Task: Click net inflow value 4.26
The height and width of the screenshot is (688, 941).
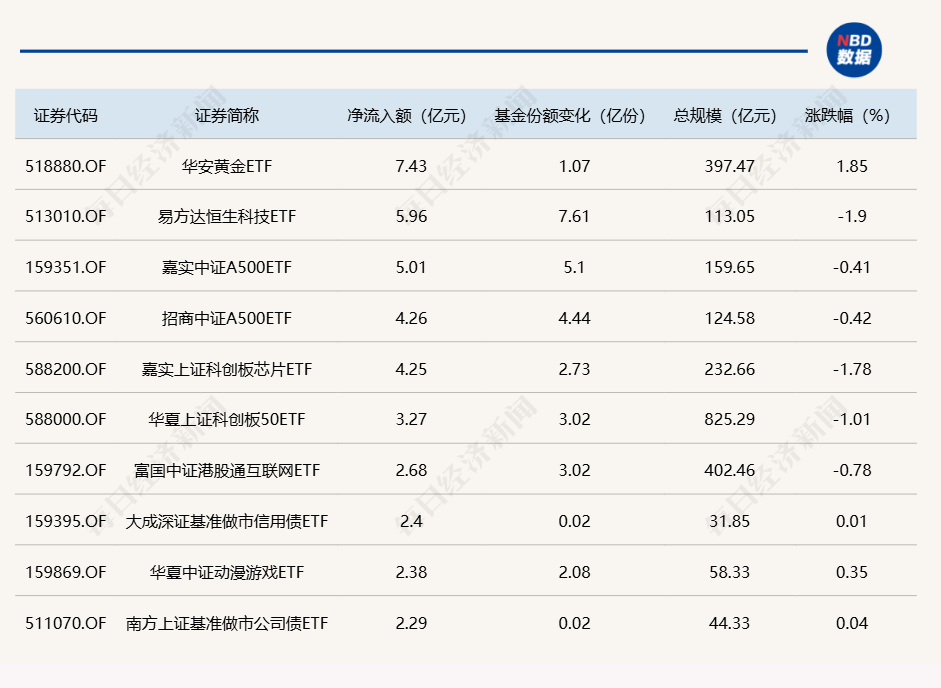Action: tap(411, 318)
